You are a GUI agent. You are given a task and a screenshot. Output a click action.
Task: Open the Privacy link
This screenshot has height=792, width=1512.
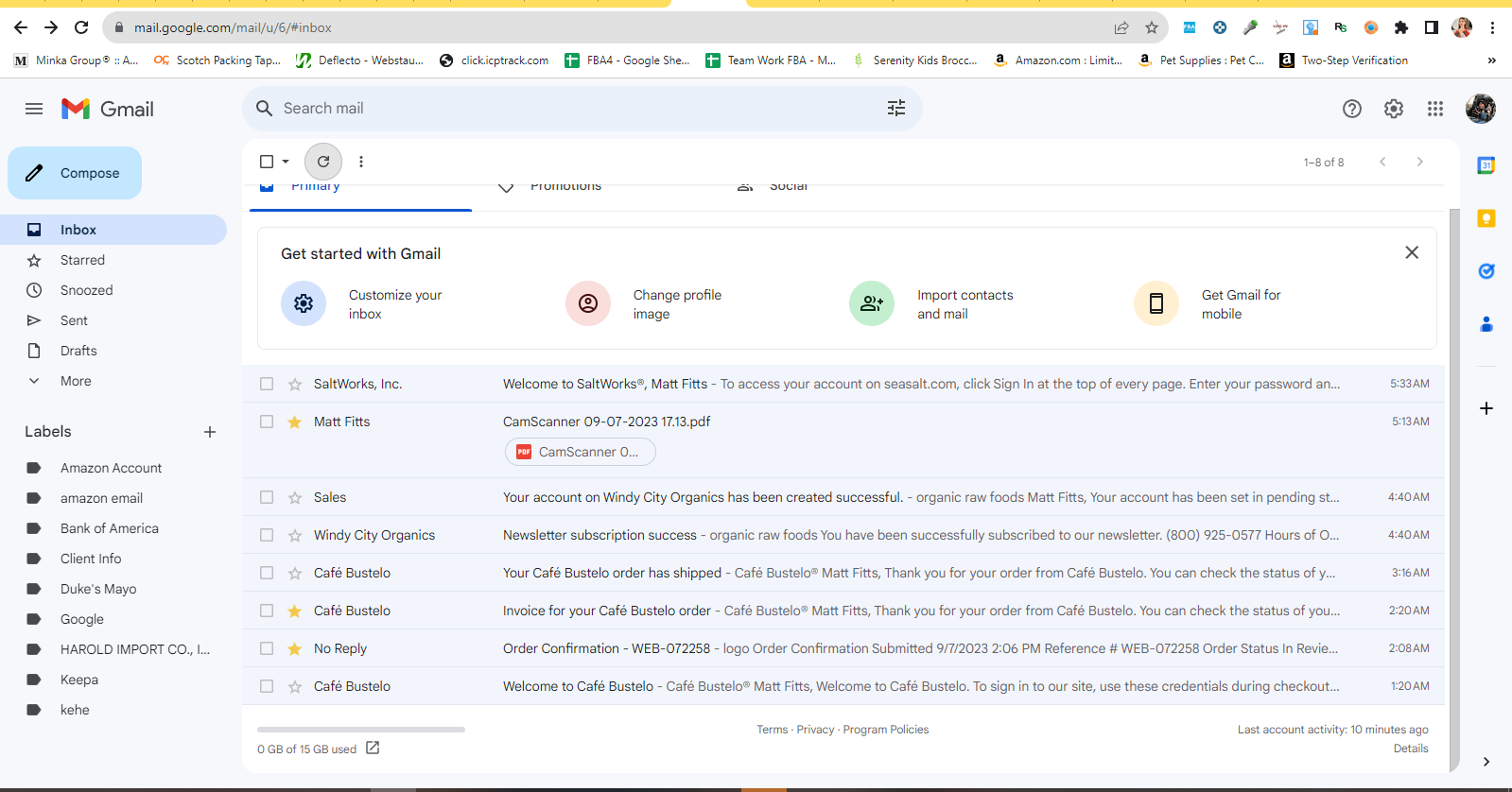815,730
